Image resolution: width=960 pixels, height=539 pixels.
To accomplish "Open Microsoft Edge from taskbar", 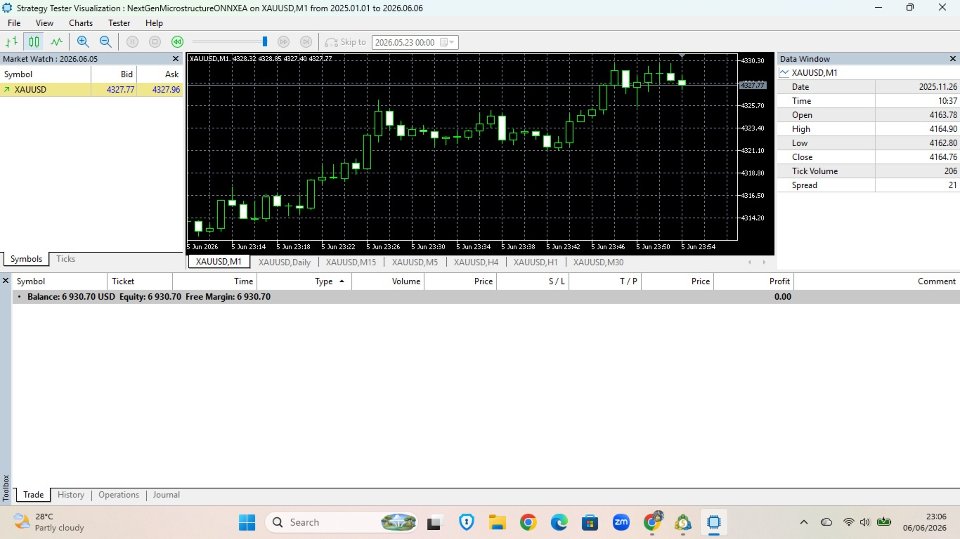I will pos(559,522).
